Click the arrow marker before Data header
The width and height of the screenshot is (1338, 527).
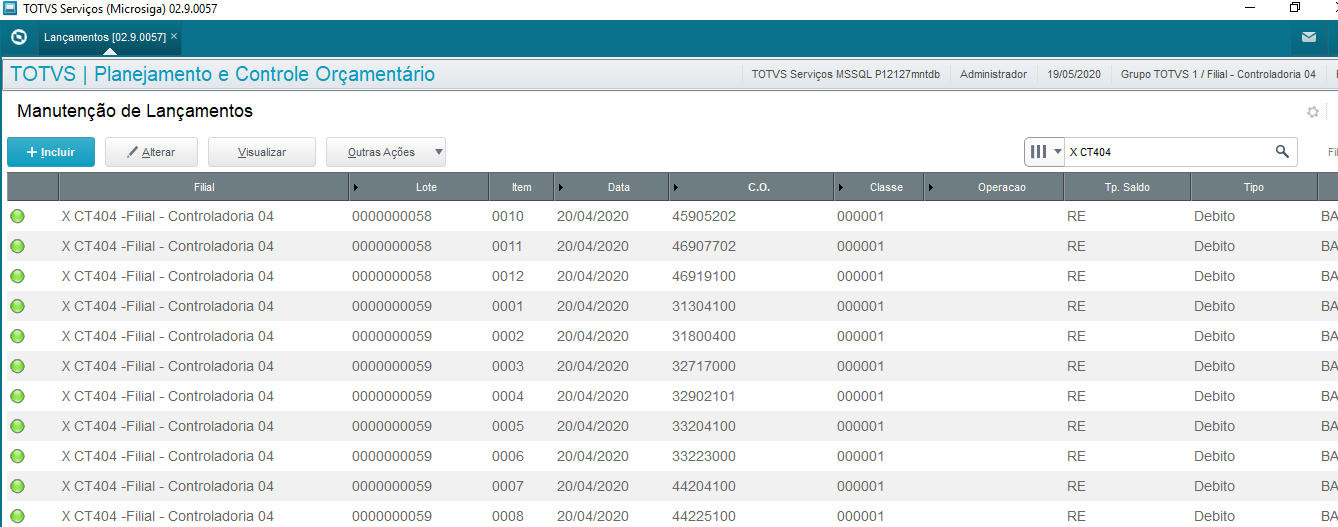561,187
